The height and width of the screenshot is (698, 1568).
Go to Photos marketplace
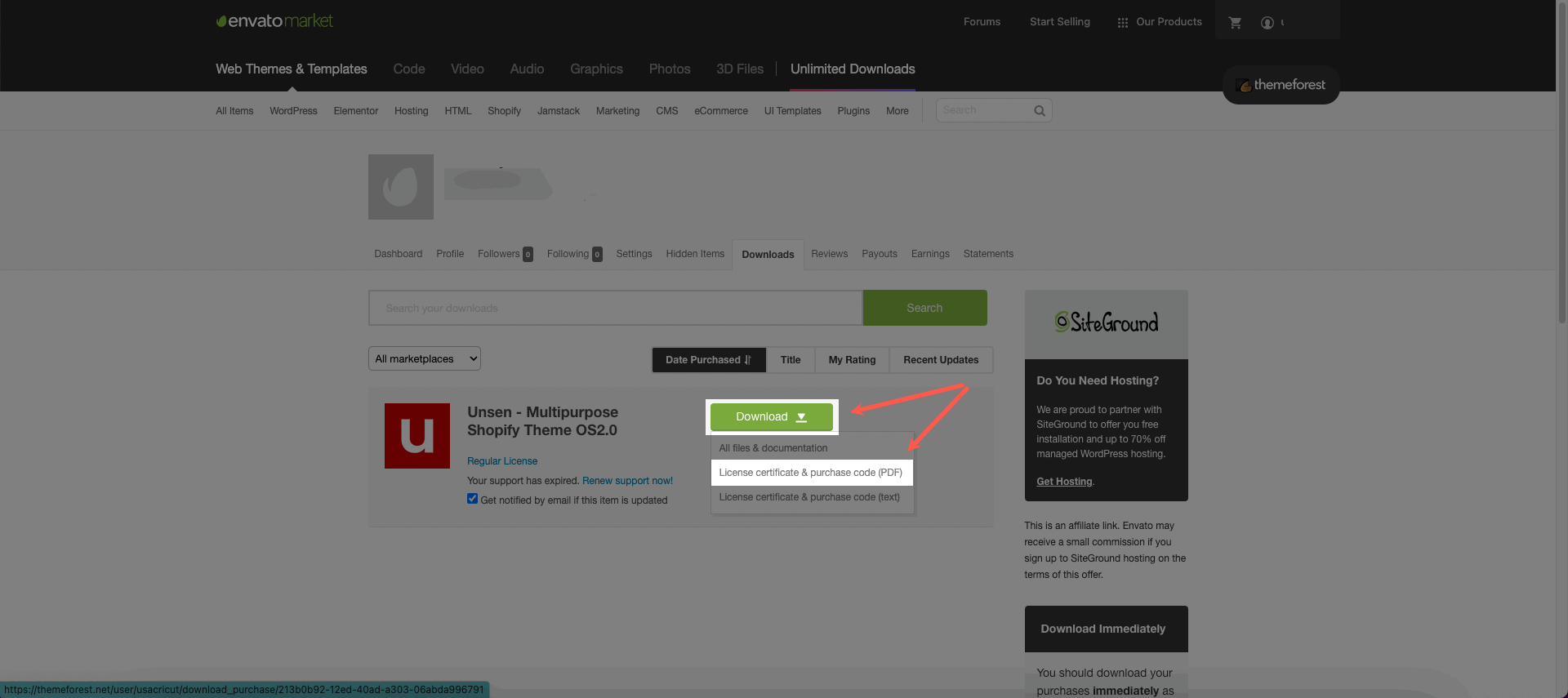670,69
